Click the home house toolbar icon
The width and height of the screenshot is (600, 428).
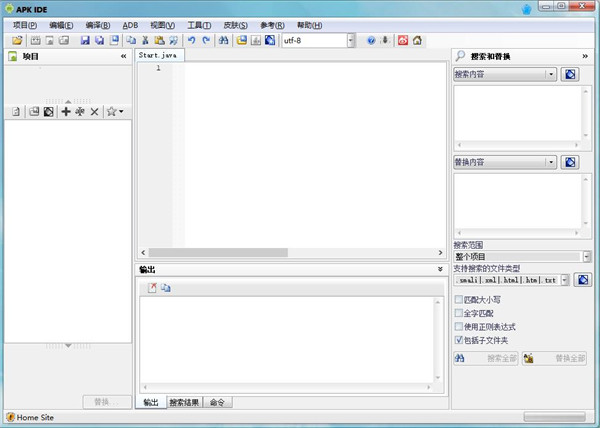(417, 40)
